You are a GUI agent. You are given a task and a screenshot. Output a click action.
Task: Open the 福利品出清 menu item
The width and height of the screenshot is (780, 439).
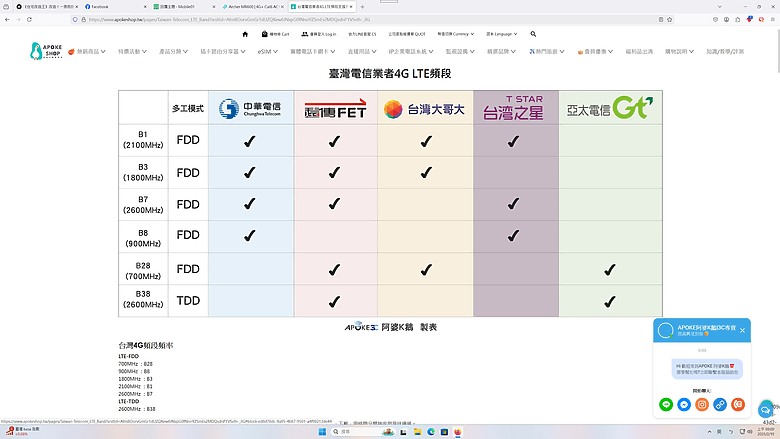(x=639, y=52)
